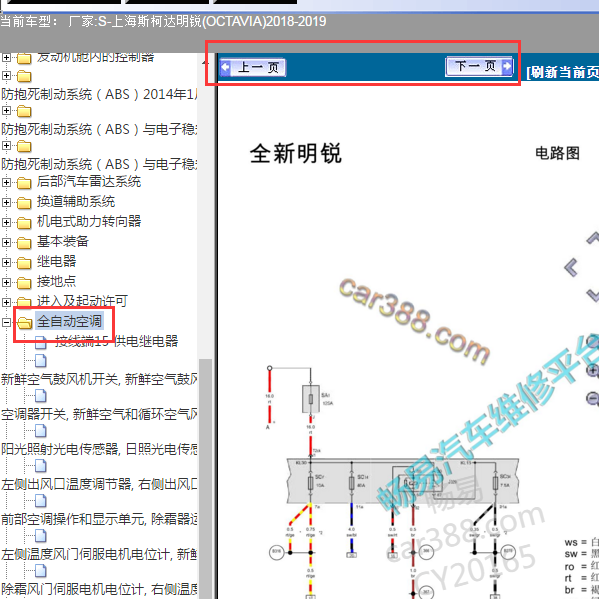The height and width of the screenshot is (599, 599).
Task: Select the 换道辅助系统 tree item
Action: [x=76, y=201]
